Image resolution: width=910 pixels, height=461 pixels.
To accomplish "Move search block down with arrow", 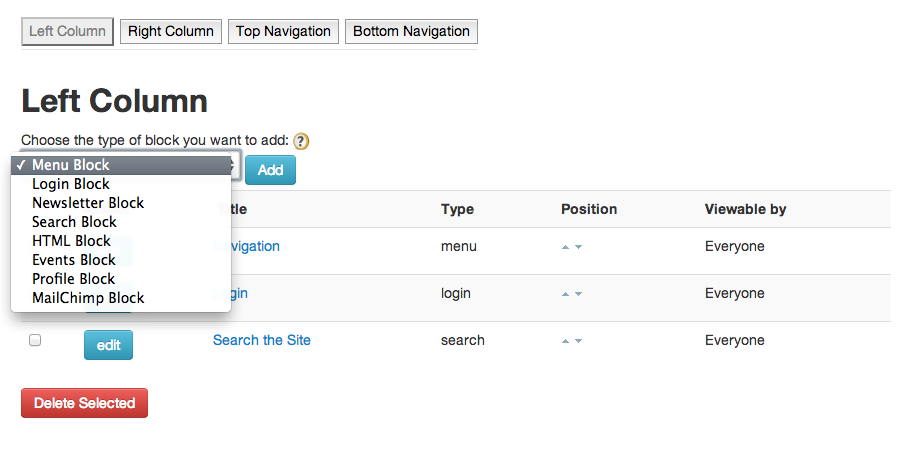I will [x=578, y=341].
